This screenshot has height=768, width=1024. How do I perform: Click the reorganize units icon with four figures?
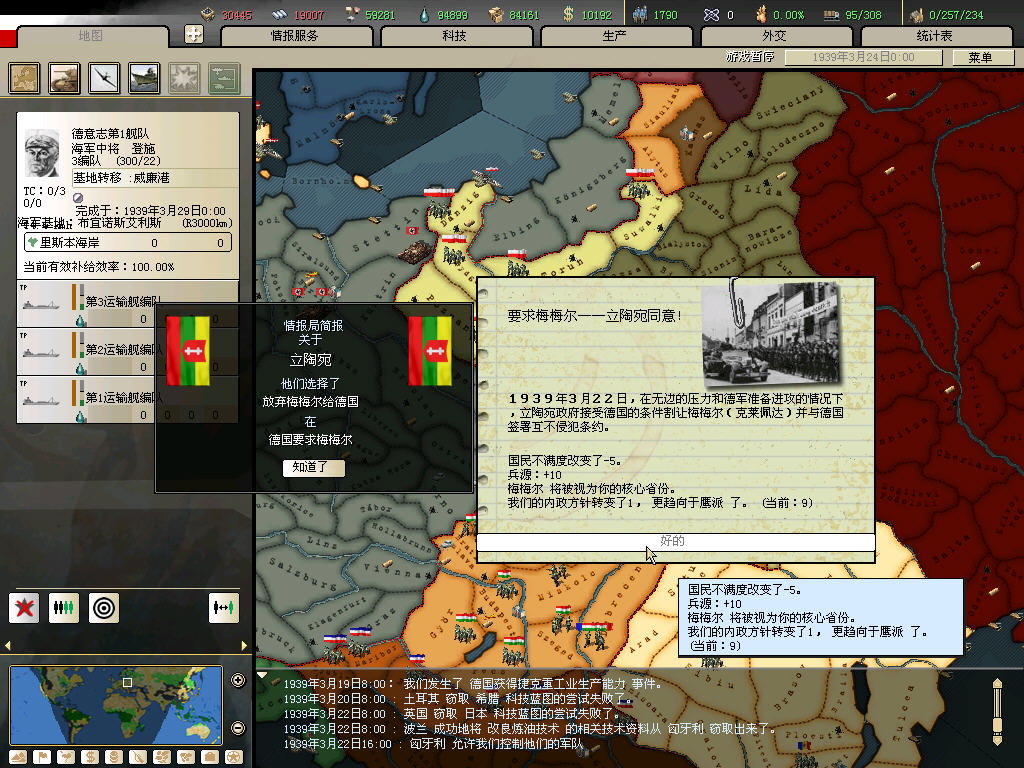(64, 608)
